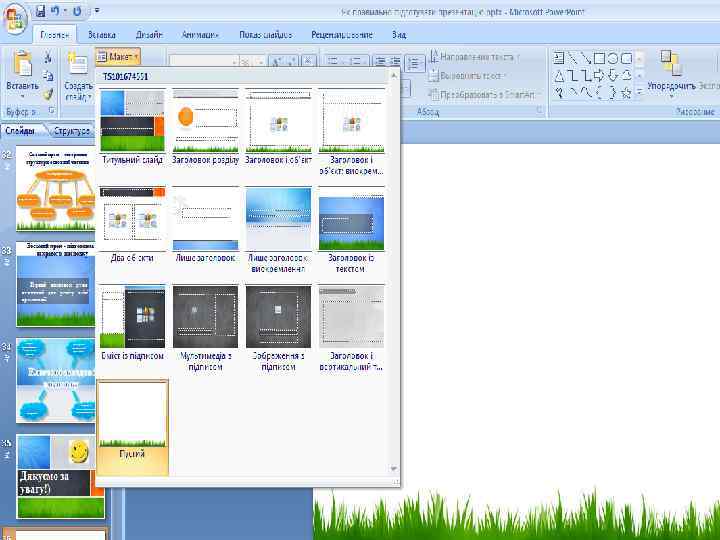
Task: Switch to the Дизайн ribbon tab
Action: [149, 35]
